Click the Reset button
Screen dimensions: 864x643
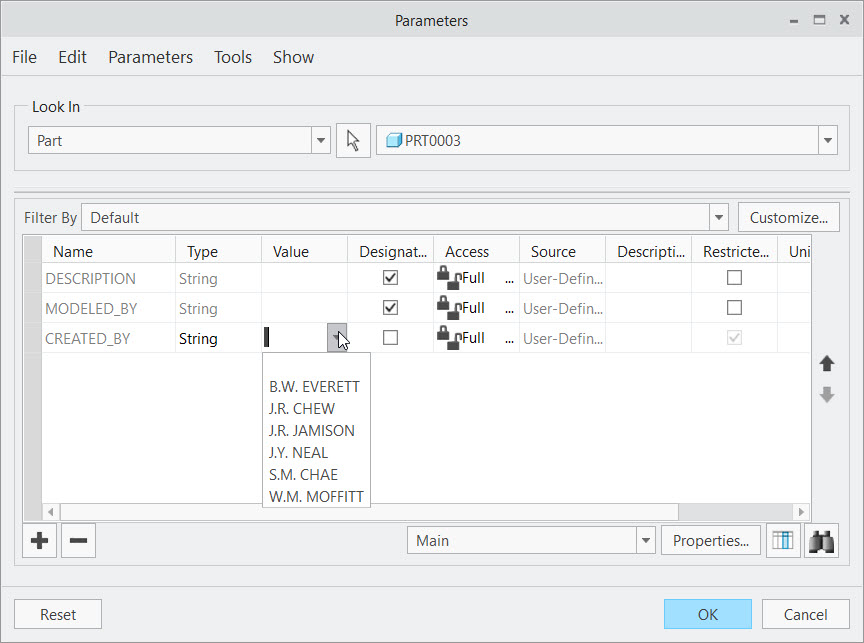(x=57, y=614)
